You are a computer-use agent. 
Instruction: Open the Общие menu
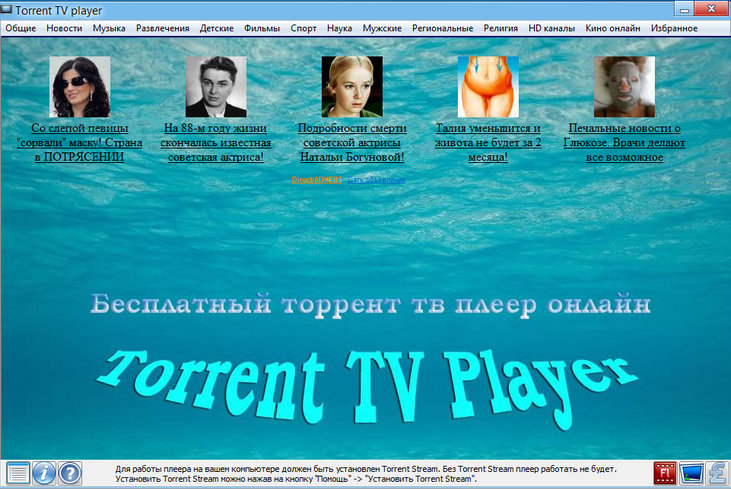click(21, 28)
